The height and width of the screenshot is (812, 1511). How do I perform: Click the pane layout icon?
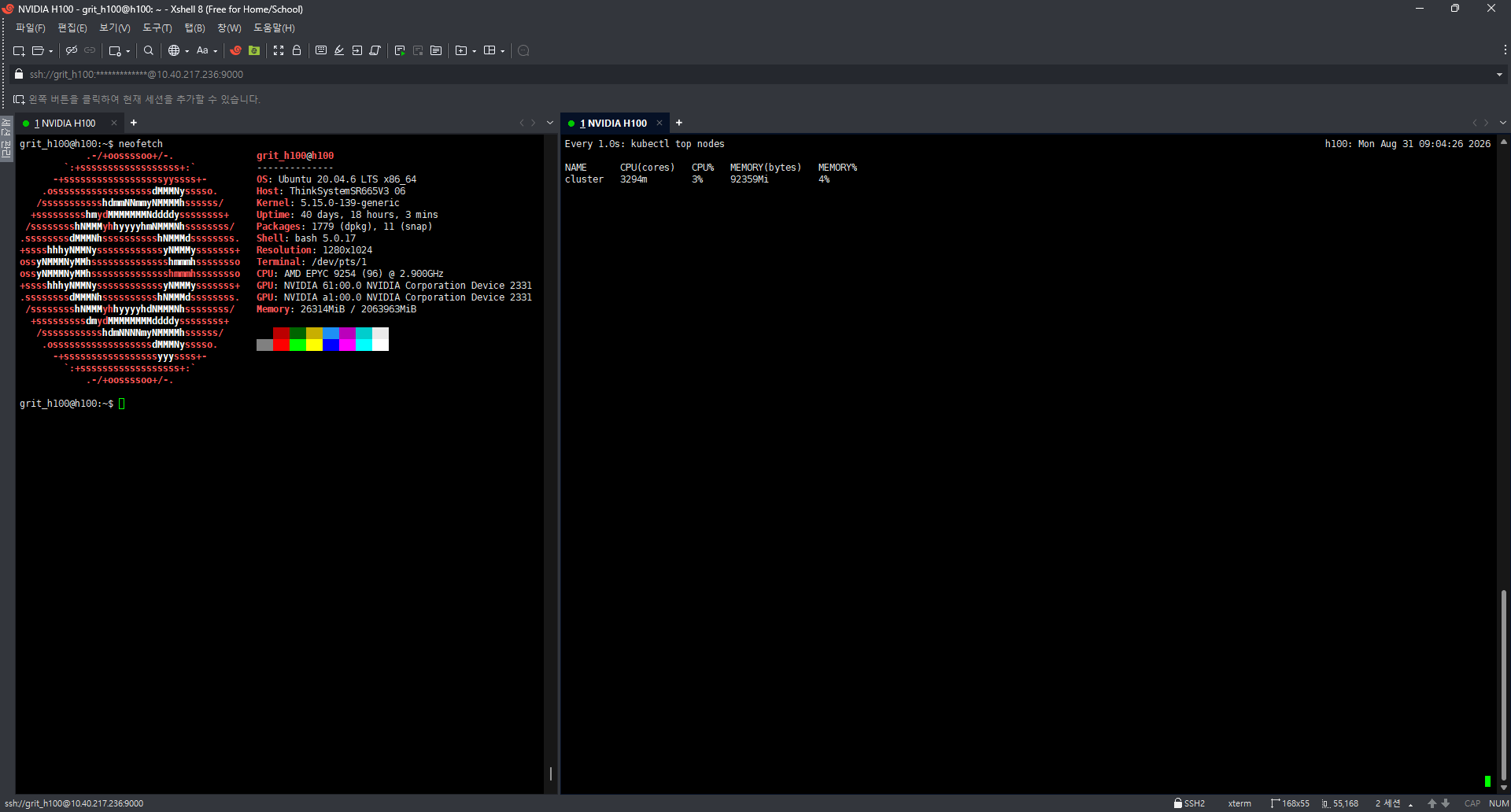(490, 50)
